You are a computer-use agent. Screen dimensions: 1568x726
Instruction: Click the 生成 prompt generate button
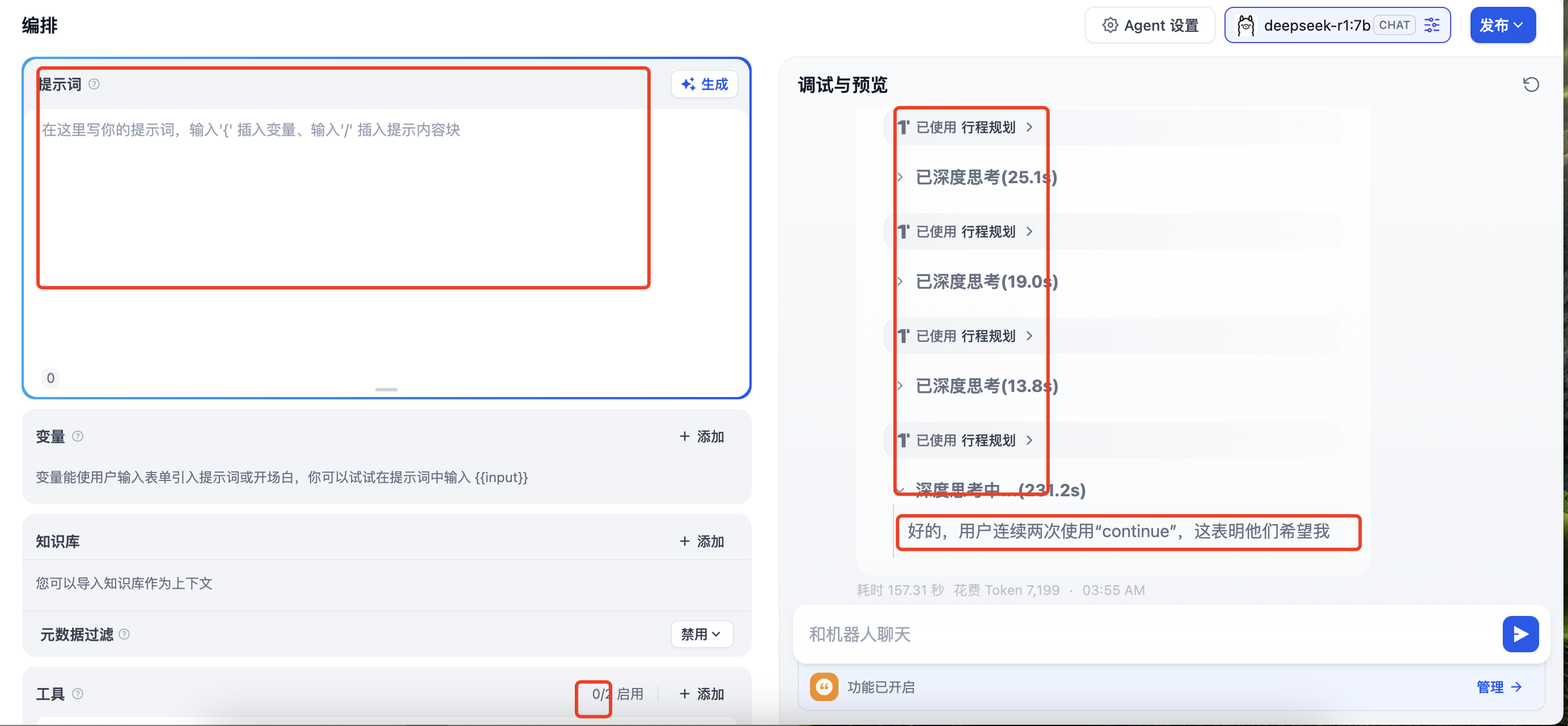coord(704,84)
